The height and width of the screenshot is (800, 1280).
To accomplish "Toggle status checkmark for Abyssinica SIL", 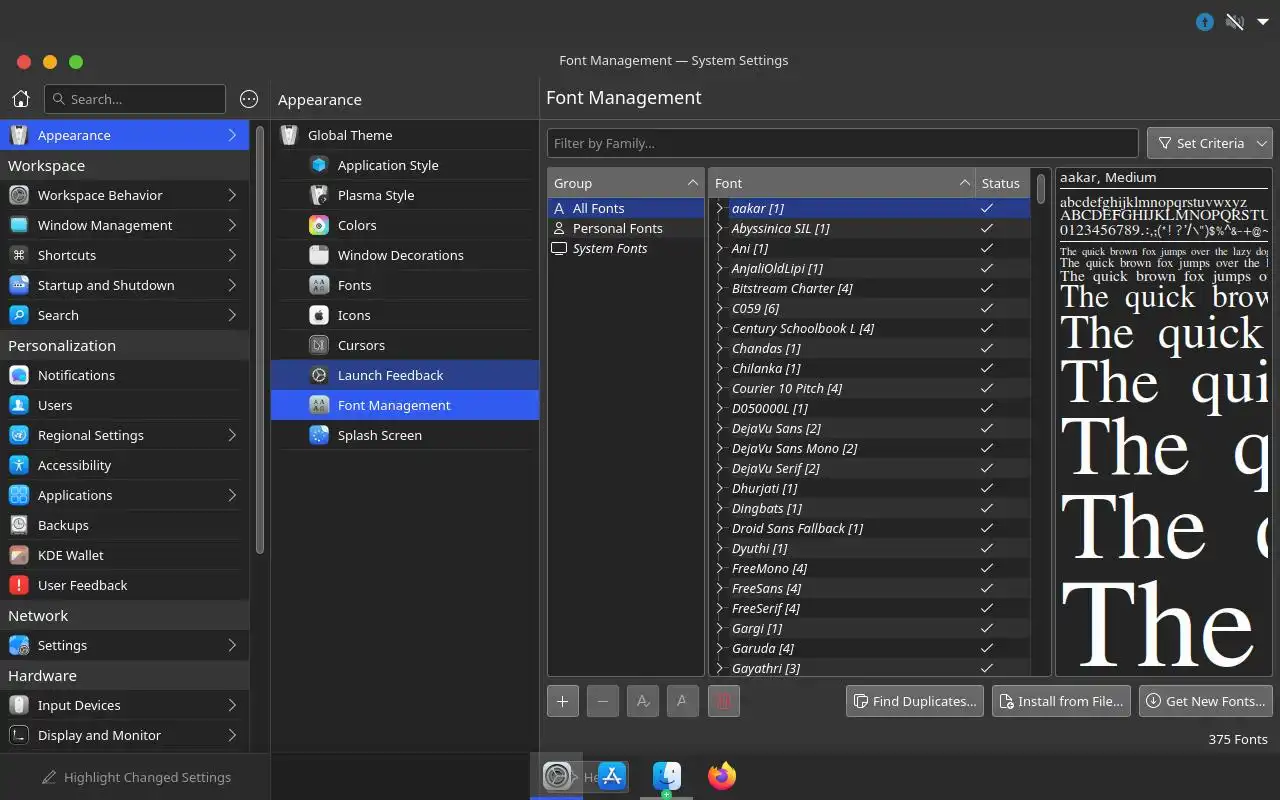I will [987, 228].
